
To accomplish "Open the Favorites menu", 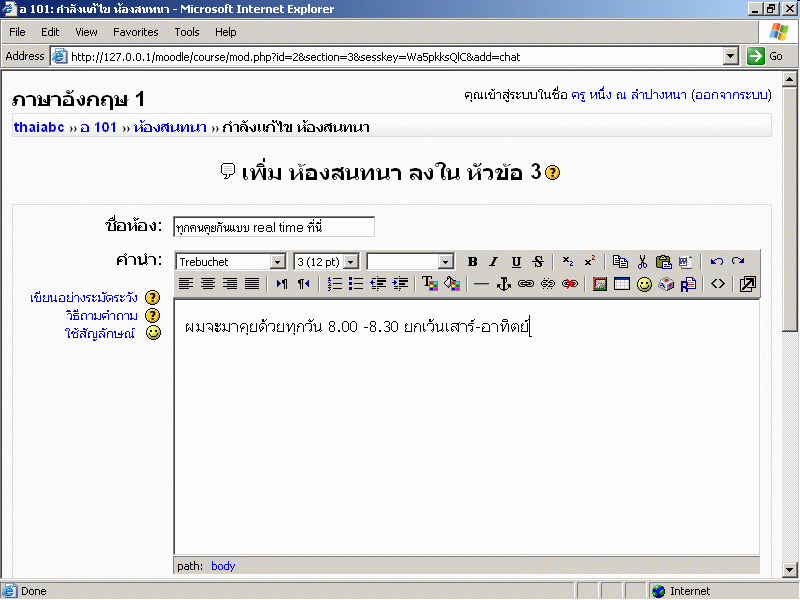I will coord(136,32).
